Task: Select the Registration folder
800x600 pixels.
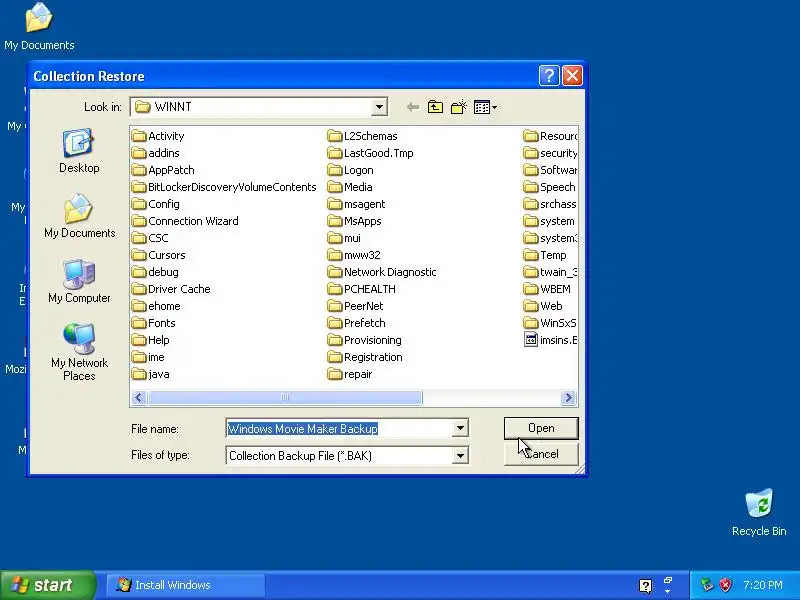Action: point(365,357)
